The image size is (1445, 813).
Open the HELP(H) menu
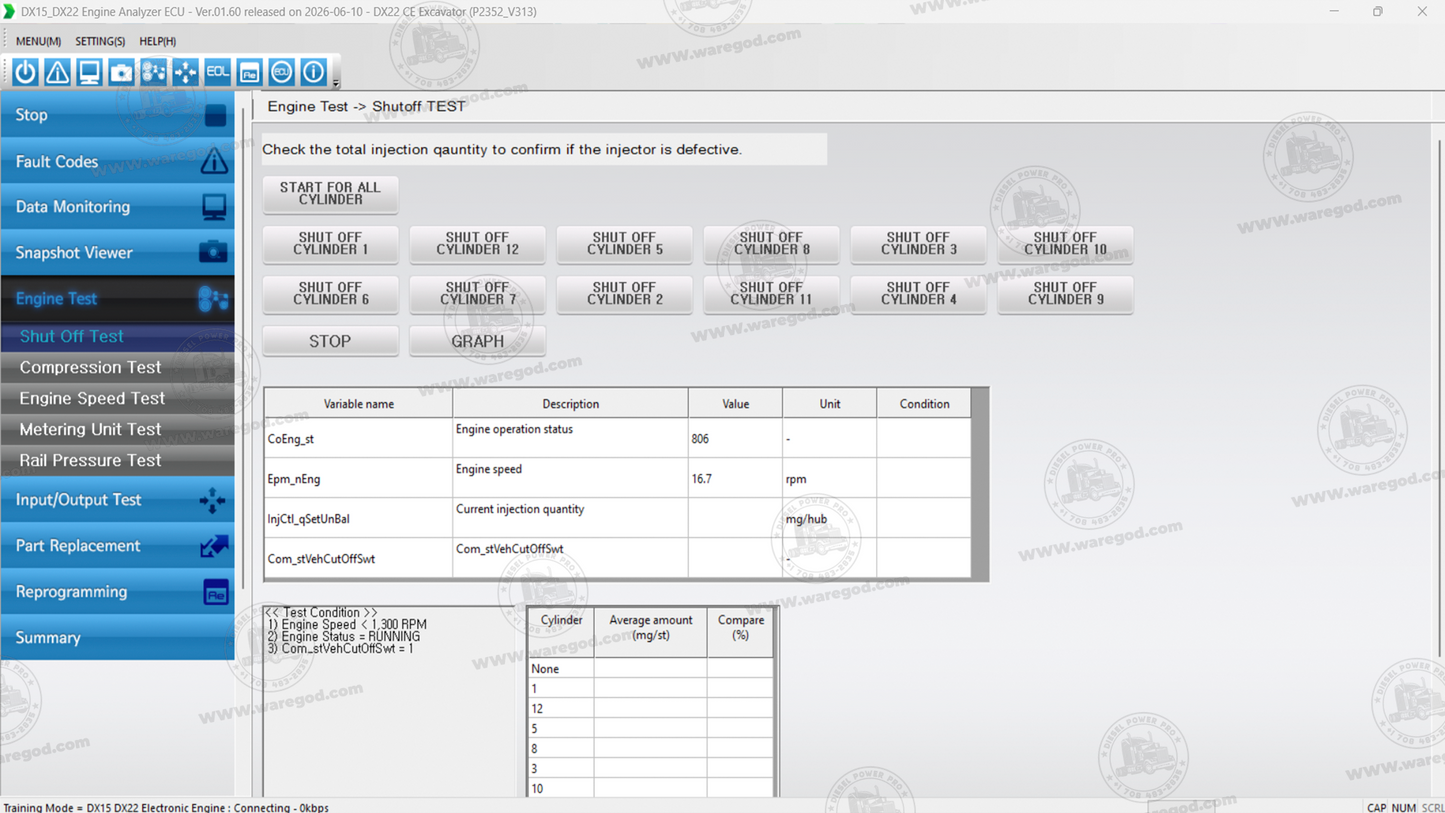click(157, 41)
